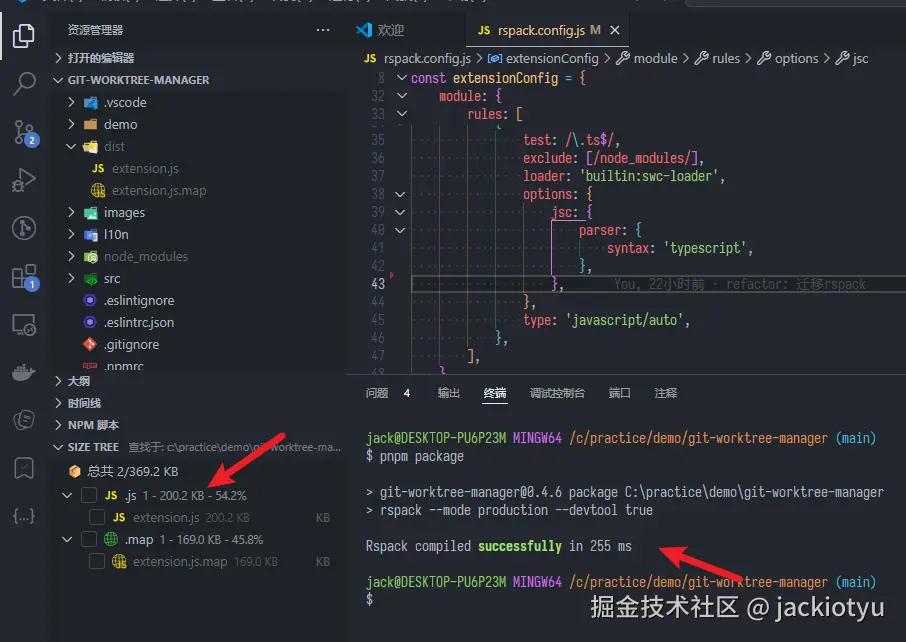Open the Run and Debug view
Screen dimensions: 906x642
[24, 180]
